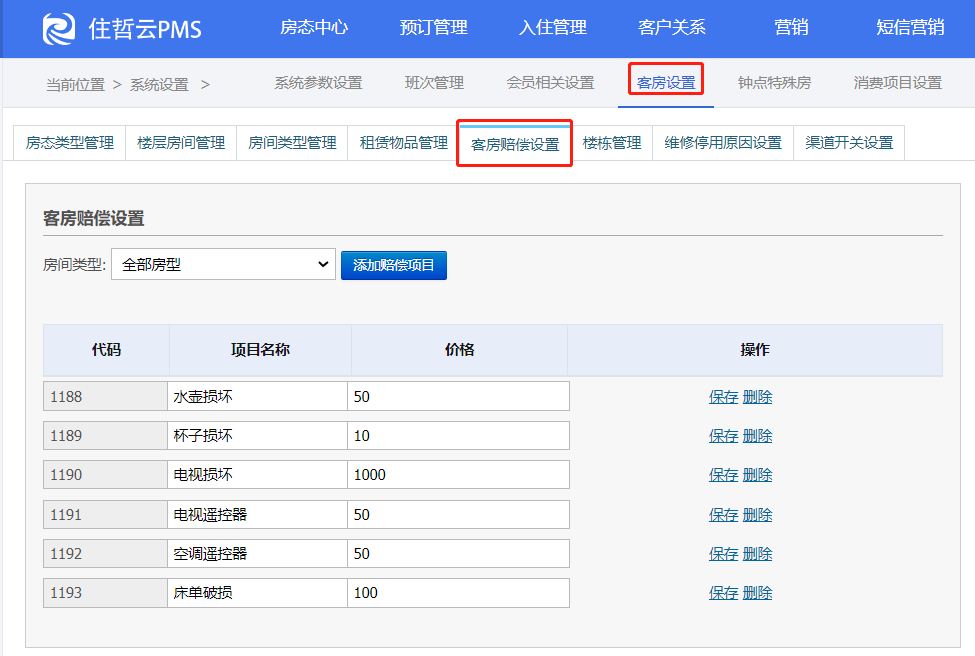Screen dimensions: 975x656
Task: Save the 水壶损坏 row
Action: pos(723,397)
